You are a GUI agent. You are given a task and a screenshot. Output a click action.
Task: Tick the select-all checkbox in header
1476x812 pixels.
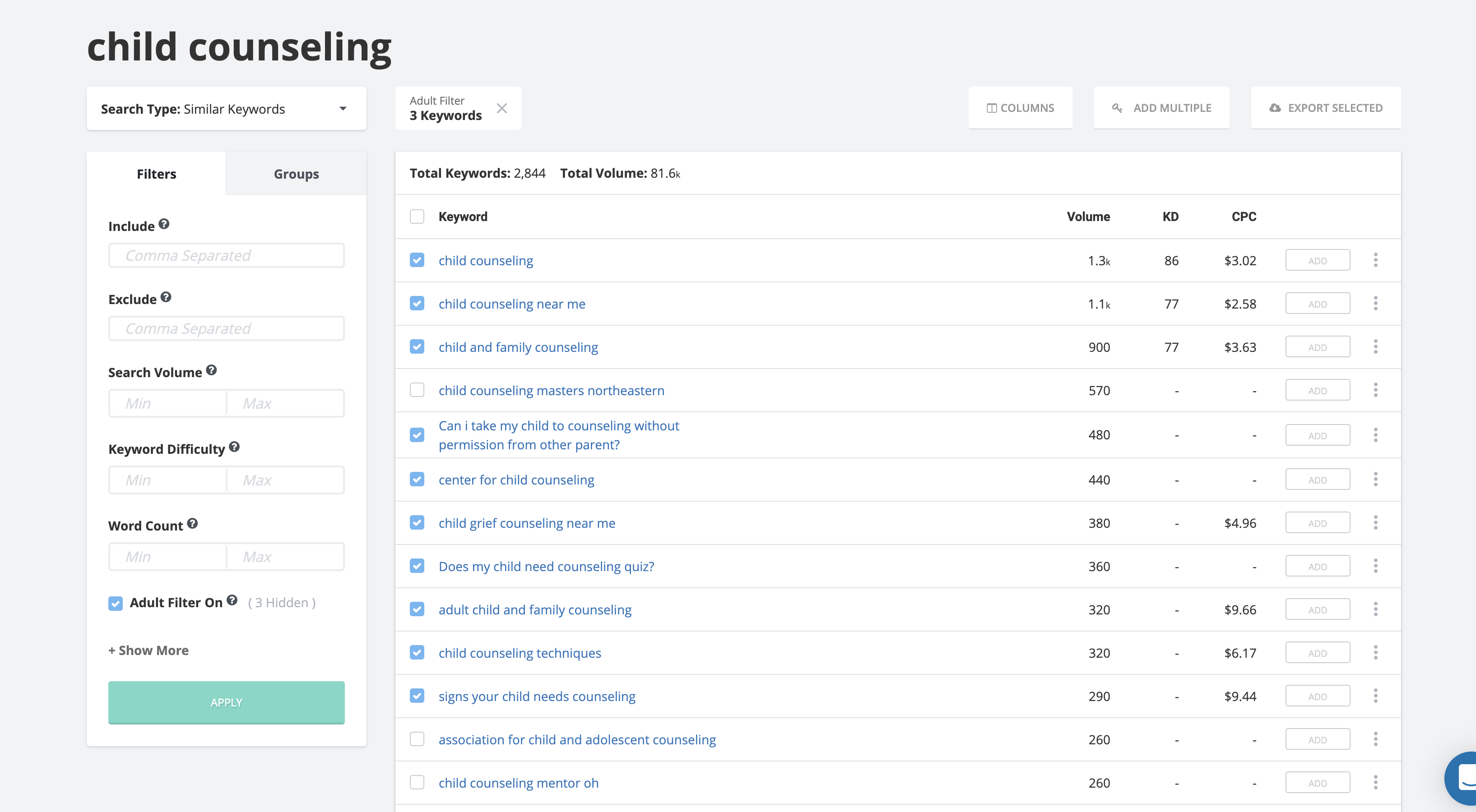[417, 217]
